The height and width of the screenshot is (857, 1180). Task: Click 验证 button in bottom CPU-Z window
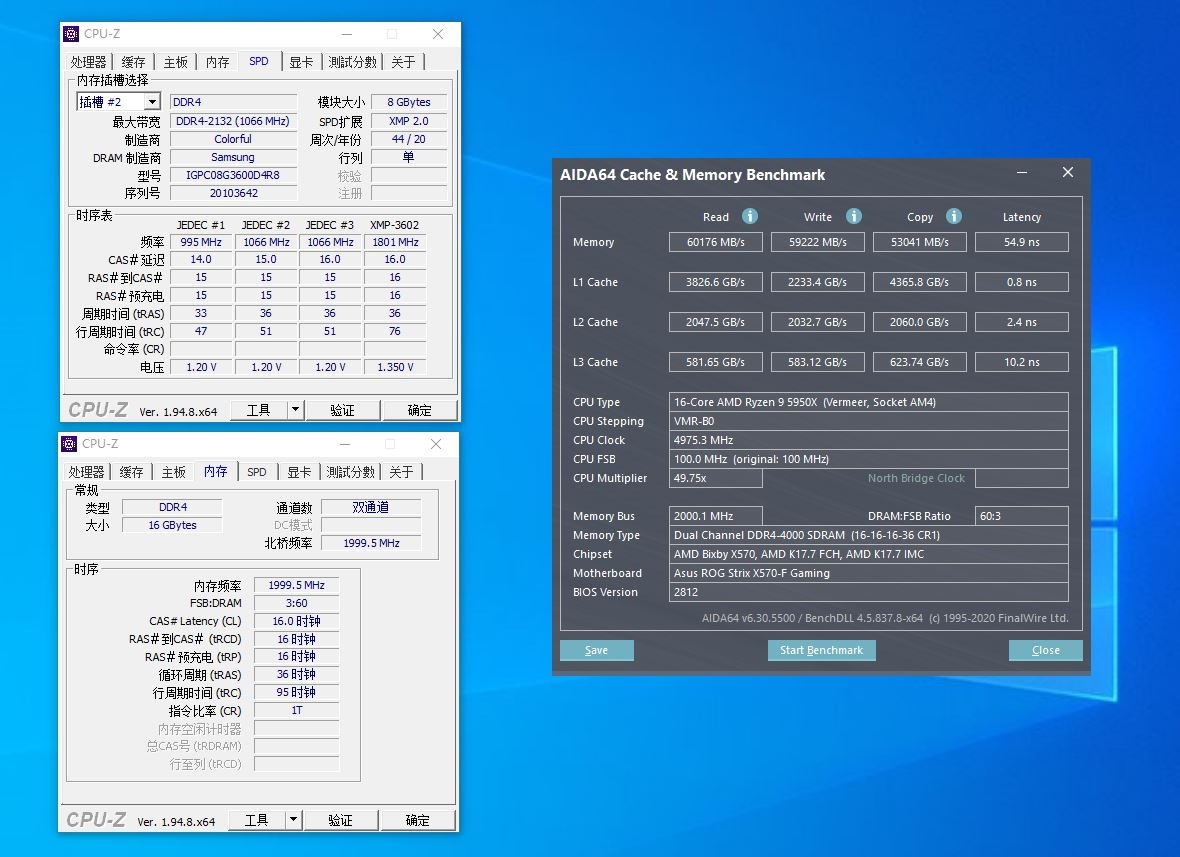click(340, 820)
